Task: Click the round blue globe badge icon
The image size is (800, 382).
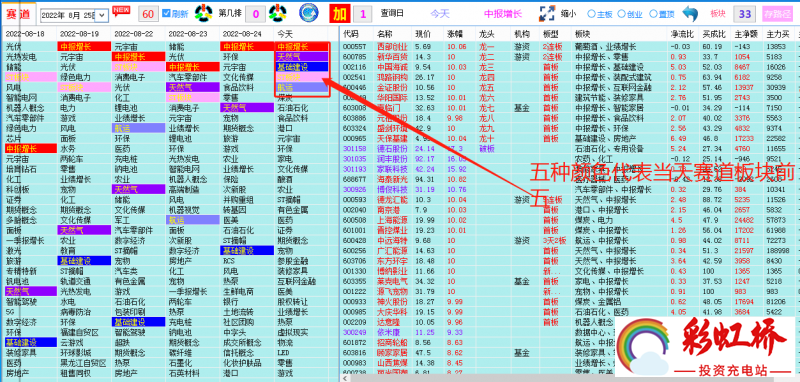Action: click(309, 13)
